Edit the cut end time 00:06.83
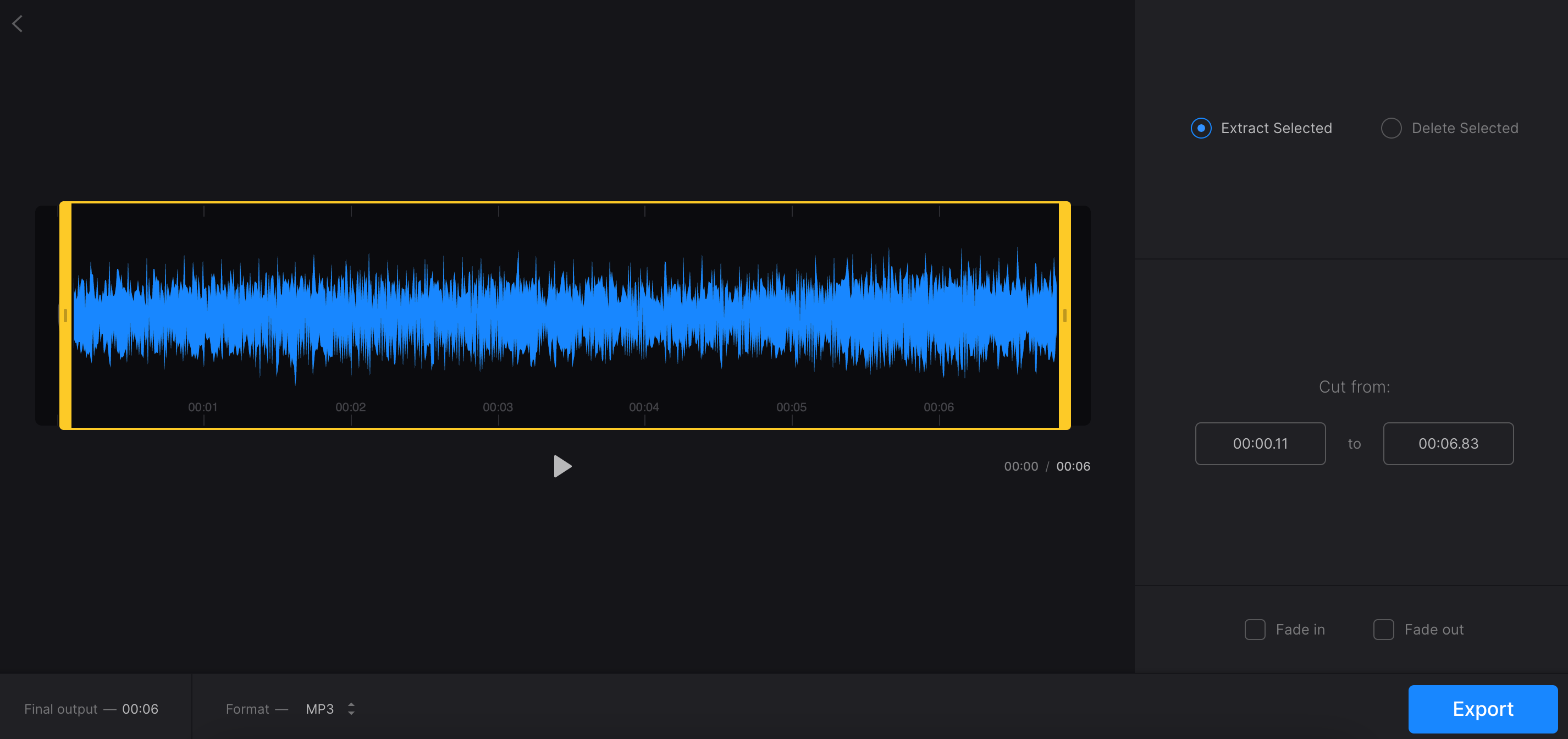Viewport: 1568px width, 739px height. coord(1449,443)
